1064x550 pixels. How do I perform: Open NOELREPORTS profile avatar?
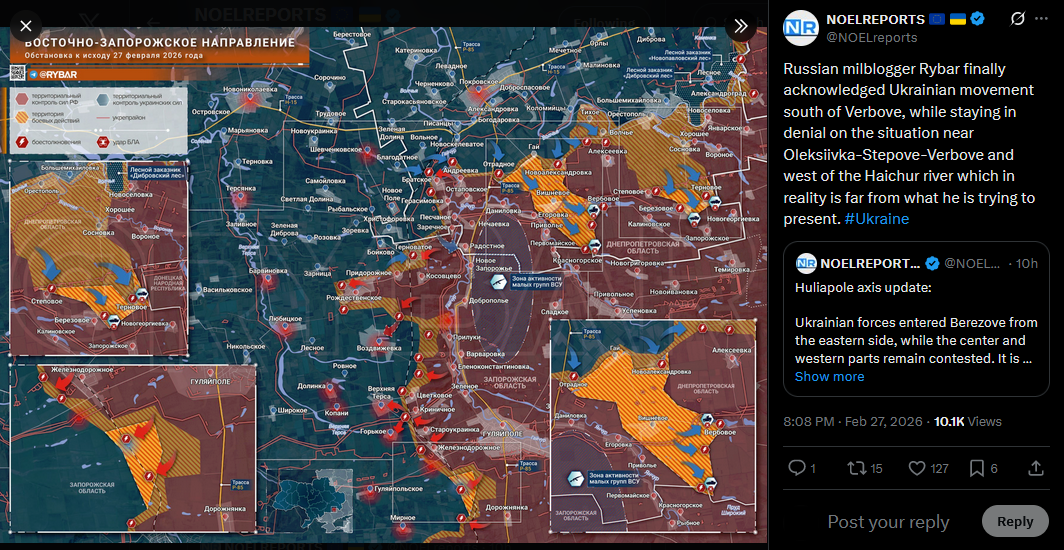pos(801,28)
